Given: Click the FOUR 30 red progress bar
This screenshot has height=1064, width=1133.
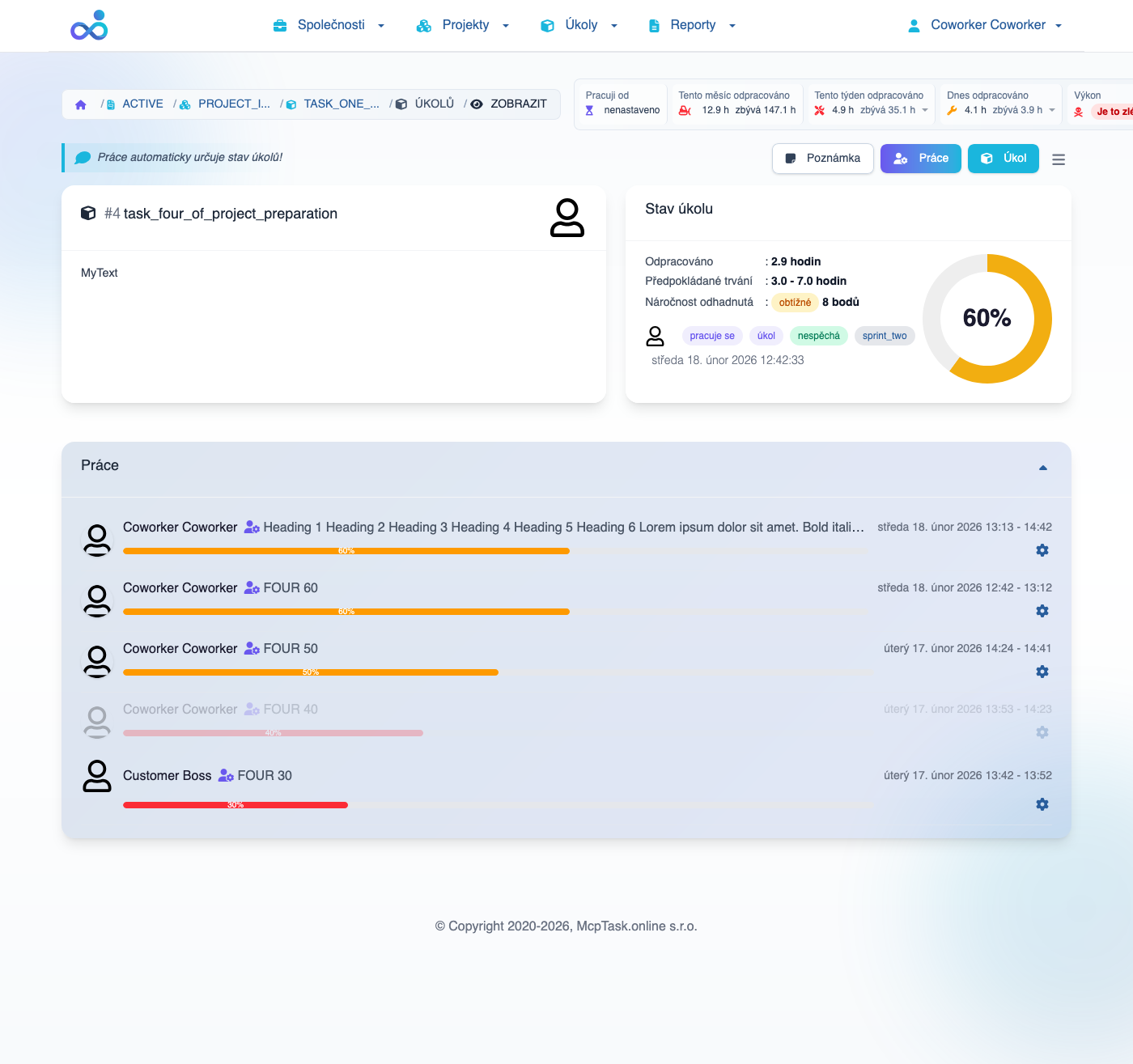Looking at the screenshot, I should coord(236,805).
